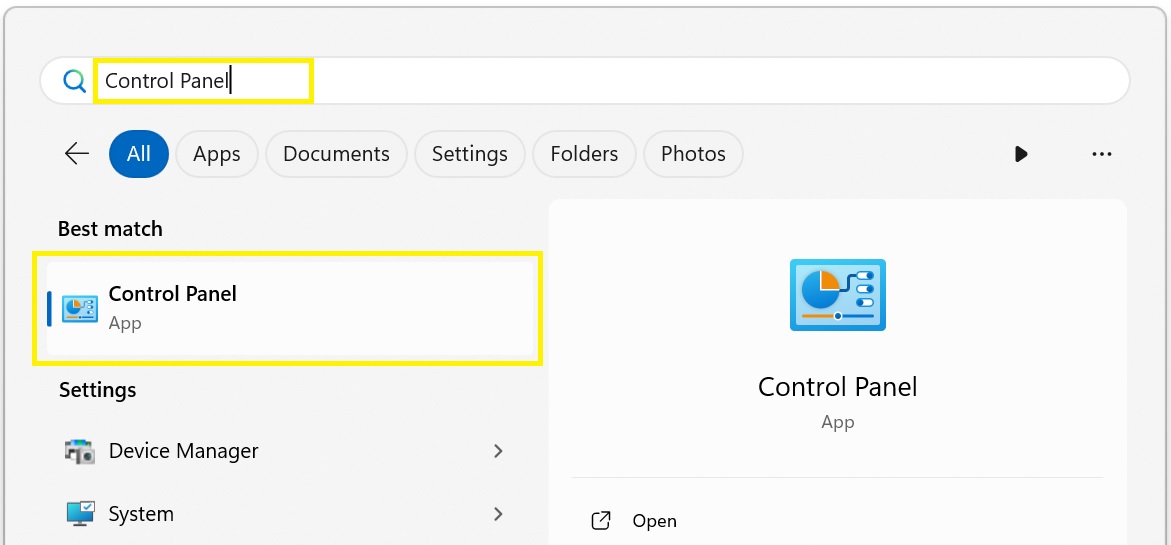Select the All filter tab
Screen dimensions: 1171x545
[x=139, y=154]
